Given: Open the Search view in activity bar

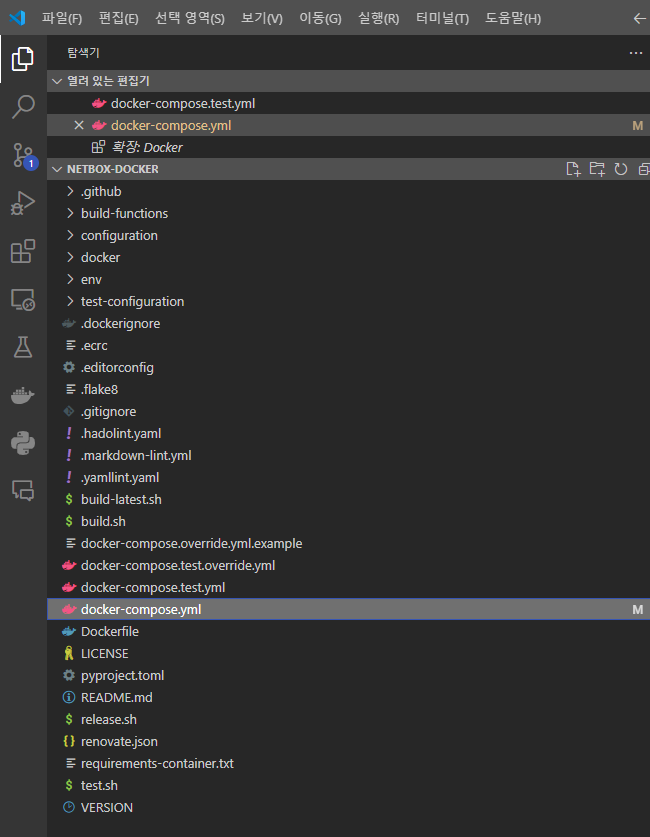Looking at the screenshot, I should 22,107.
